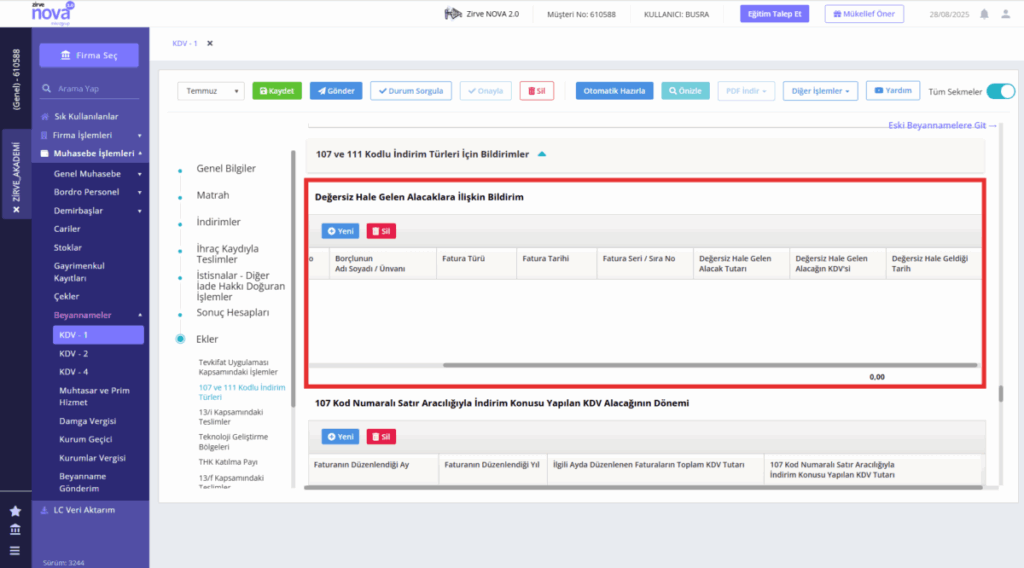The width and height of the screenshot is (1024, 568).
Task: Open Beyanname Gönderim
Action: (x=82, y=482)
